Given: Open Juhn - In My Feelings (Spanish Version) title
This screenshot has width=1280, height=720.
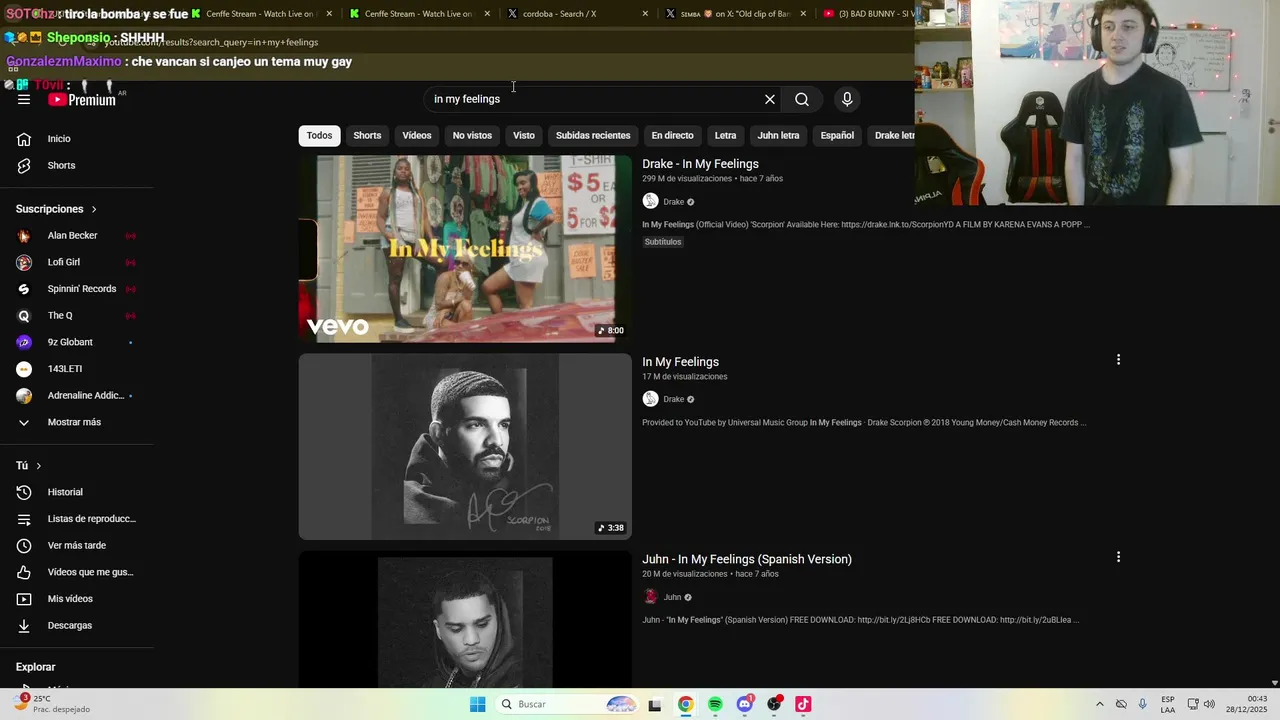Looking at the screenshot, I should click(747, 559).
